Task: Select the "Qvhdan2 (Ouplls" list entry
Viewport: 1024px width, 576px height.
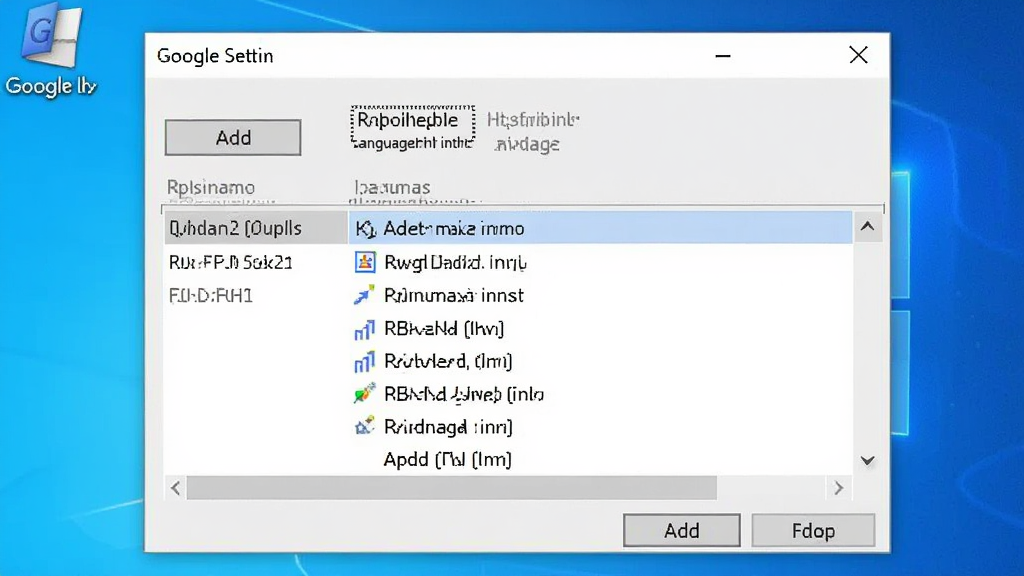Action: coord(256,228)
